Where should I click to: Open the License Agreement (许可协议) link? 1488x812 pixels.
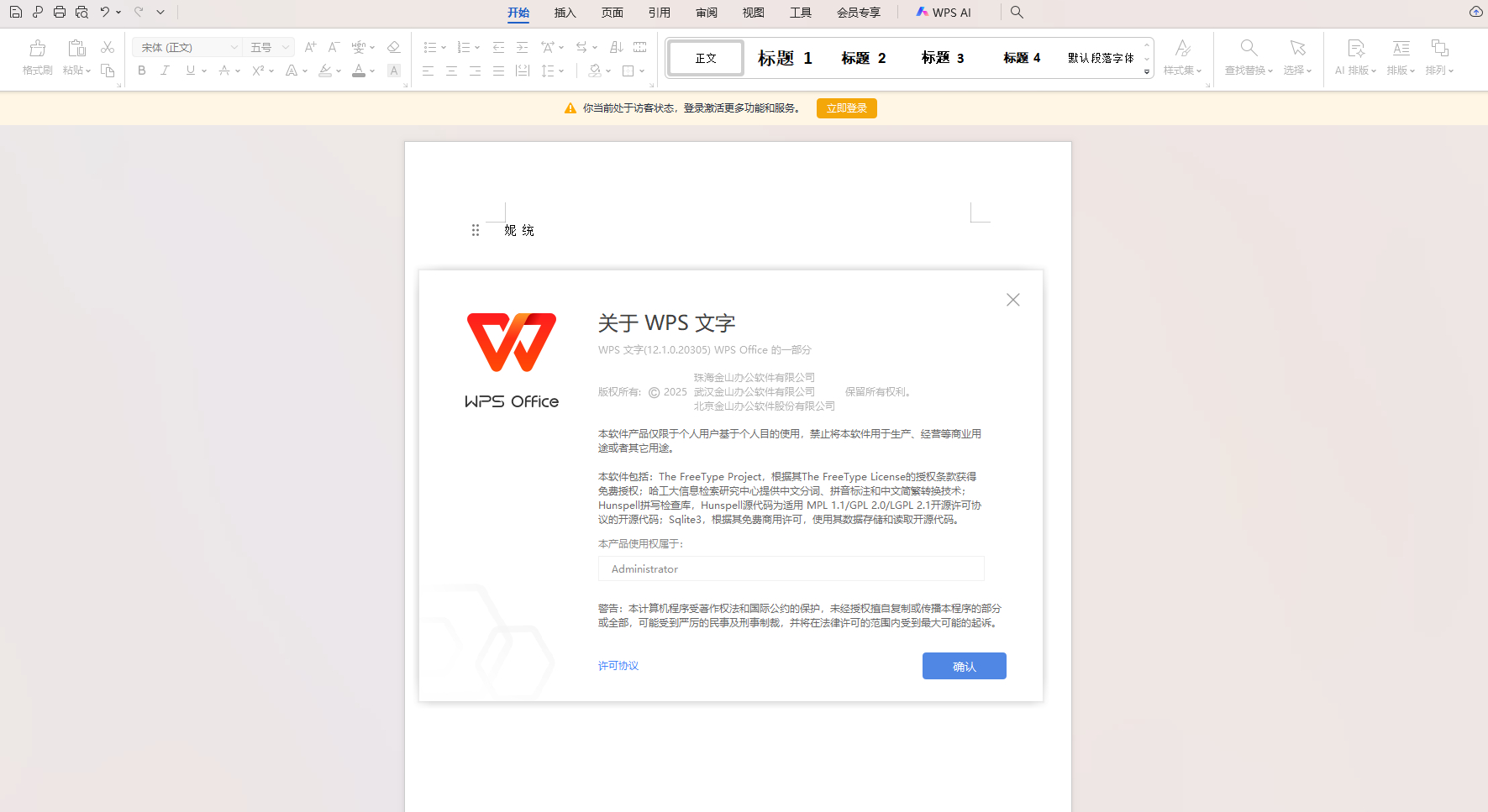[x=618, y=666]
